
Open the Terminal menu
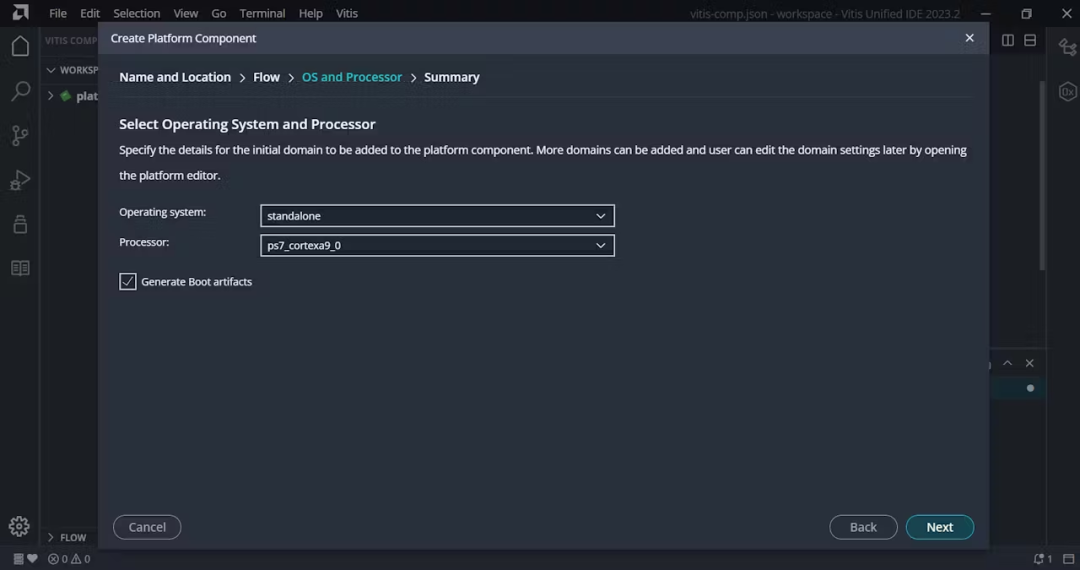pyautogui.click(x=262, y=13)
